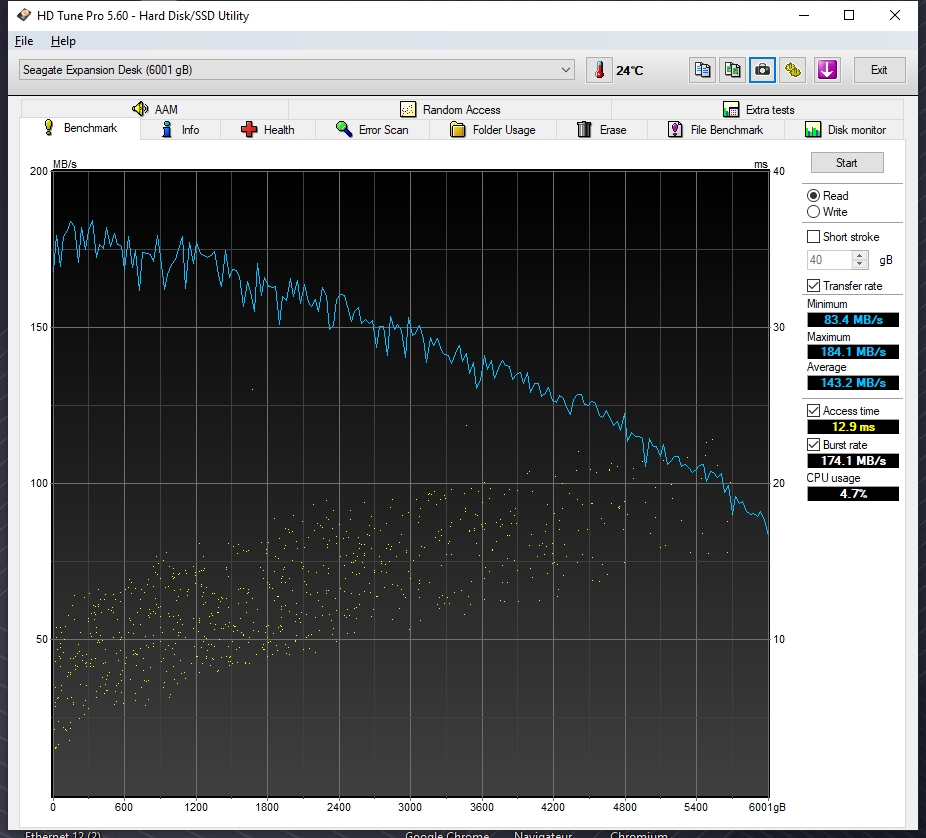
Task: Open the File menu
Action: [x=24, y=41]
